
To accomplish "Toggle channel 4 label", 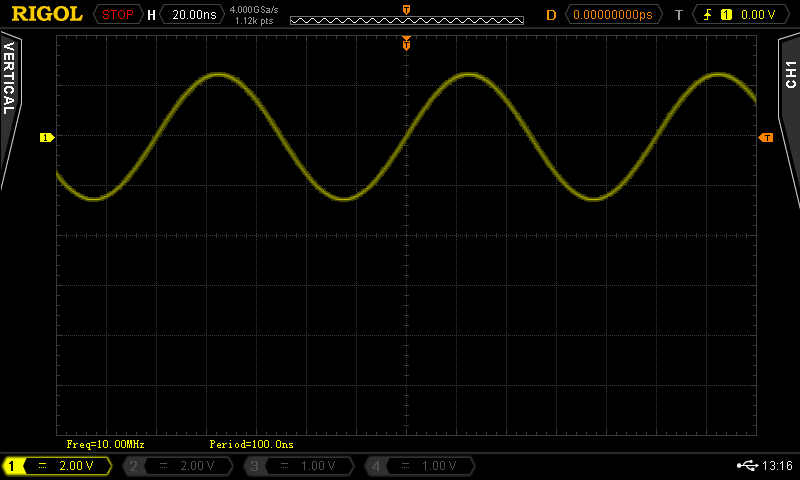I will [420, 466].
